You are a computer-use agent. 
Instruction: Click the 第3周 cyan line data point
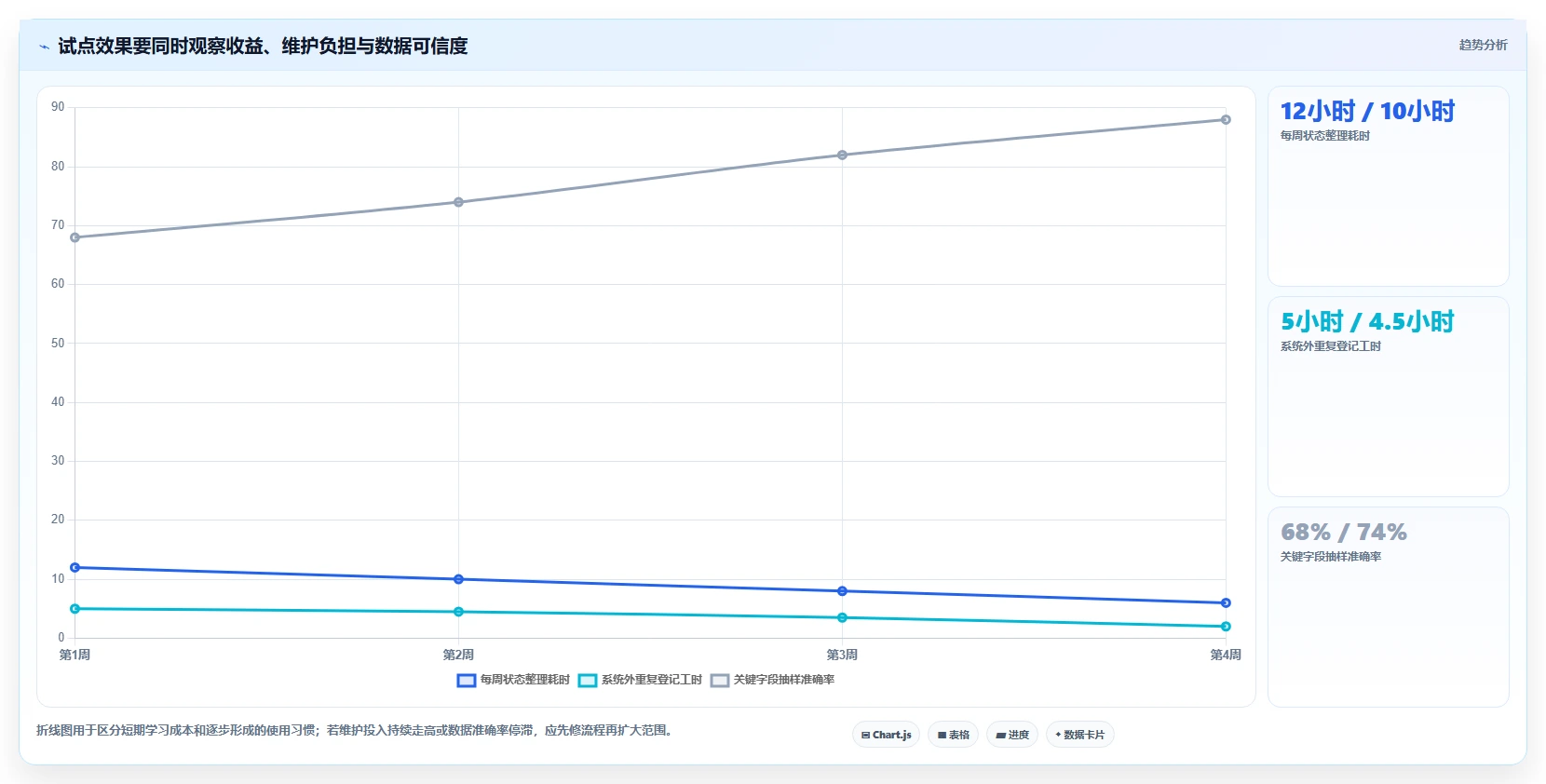[x=842, y=617]
